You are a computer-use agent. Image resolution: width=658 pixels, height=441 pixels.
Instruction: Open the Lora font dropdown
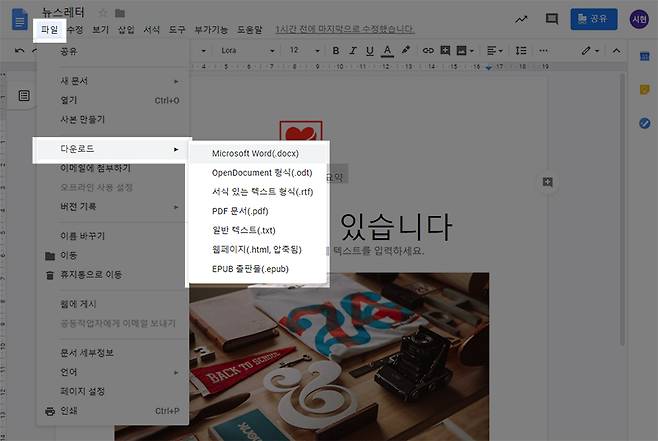(x=248, y=51)
